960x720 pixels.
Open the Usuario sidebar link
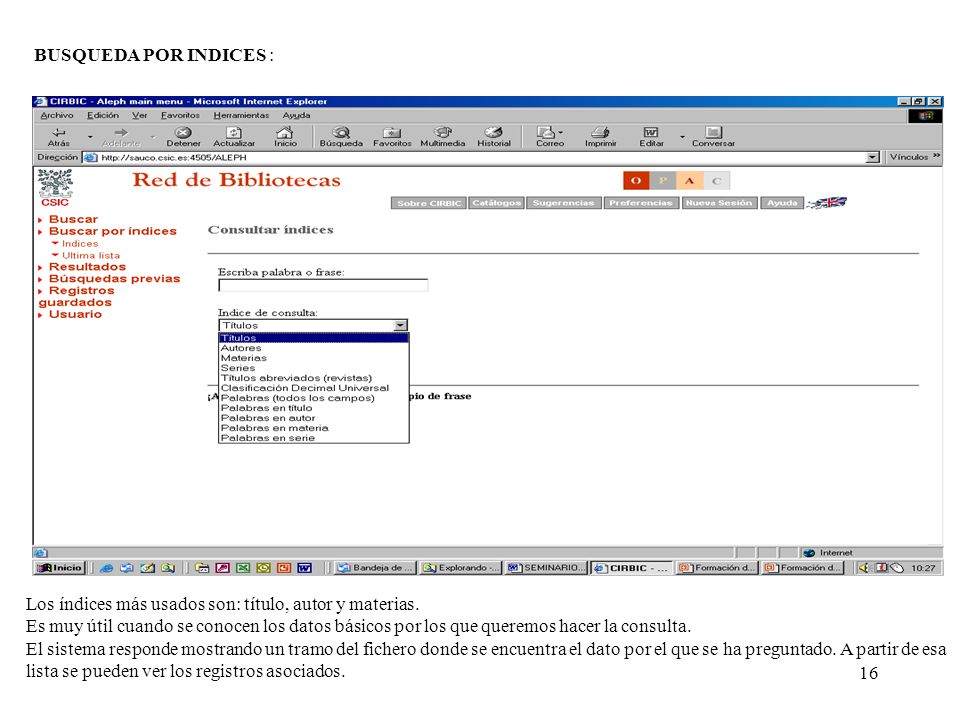tap(75, 314)
